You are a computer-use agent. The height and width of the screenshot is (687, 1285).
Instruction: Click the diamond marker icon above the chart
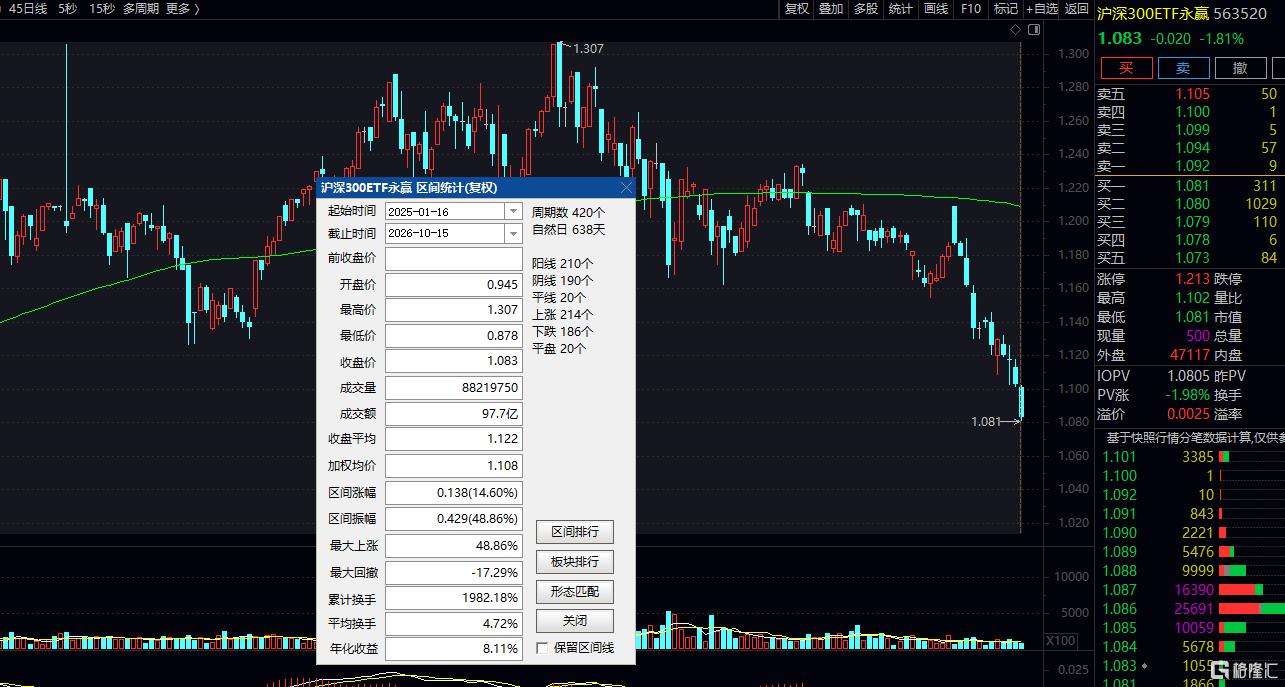click(1016, 30)
